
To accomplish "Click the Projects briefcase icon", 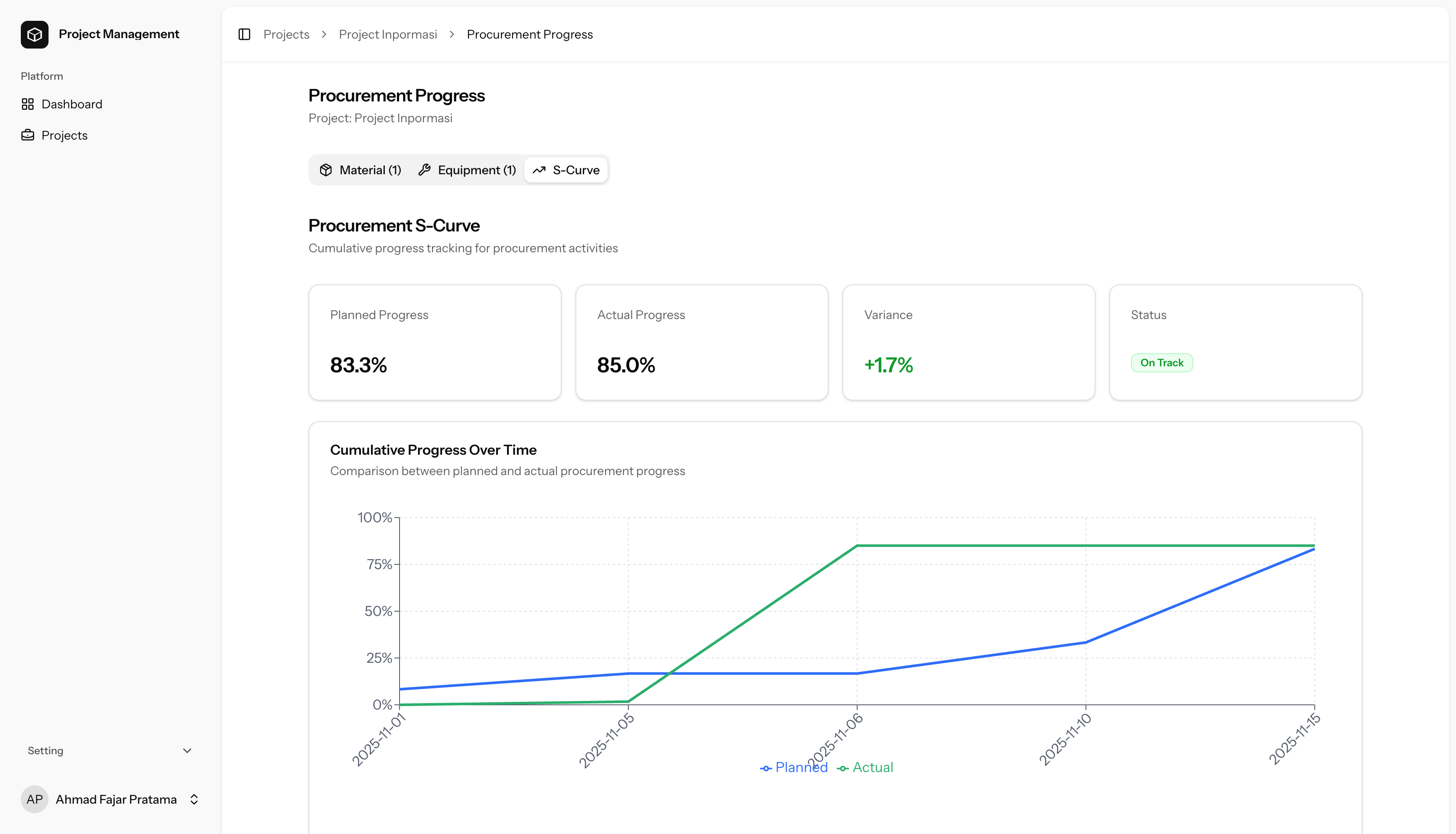I will 27,135.
